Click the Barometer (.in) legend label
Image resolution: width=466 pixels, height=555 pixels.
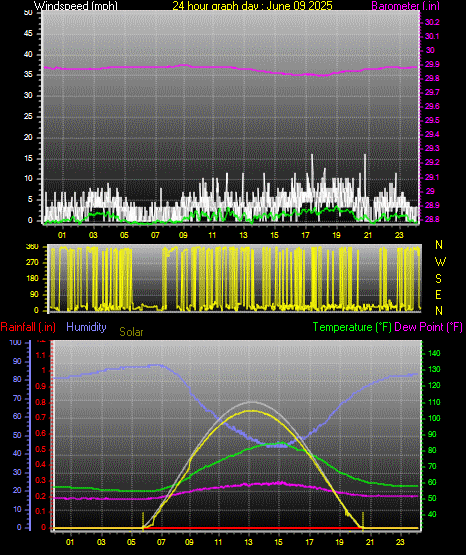pyautogui.click(x=405, y=6)
